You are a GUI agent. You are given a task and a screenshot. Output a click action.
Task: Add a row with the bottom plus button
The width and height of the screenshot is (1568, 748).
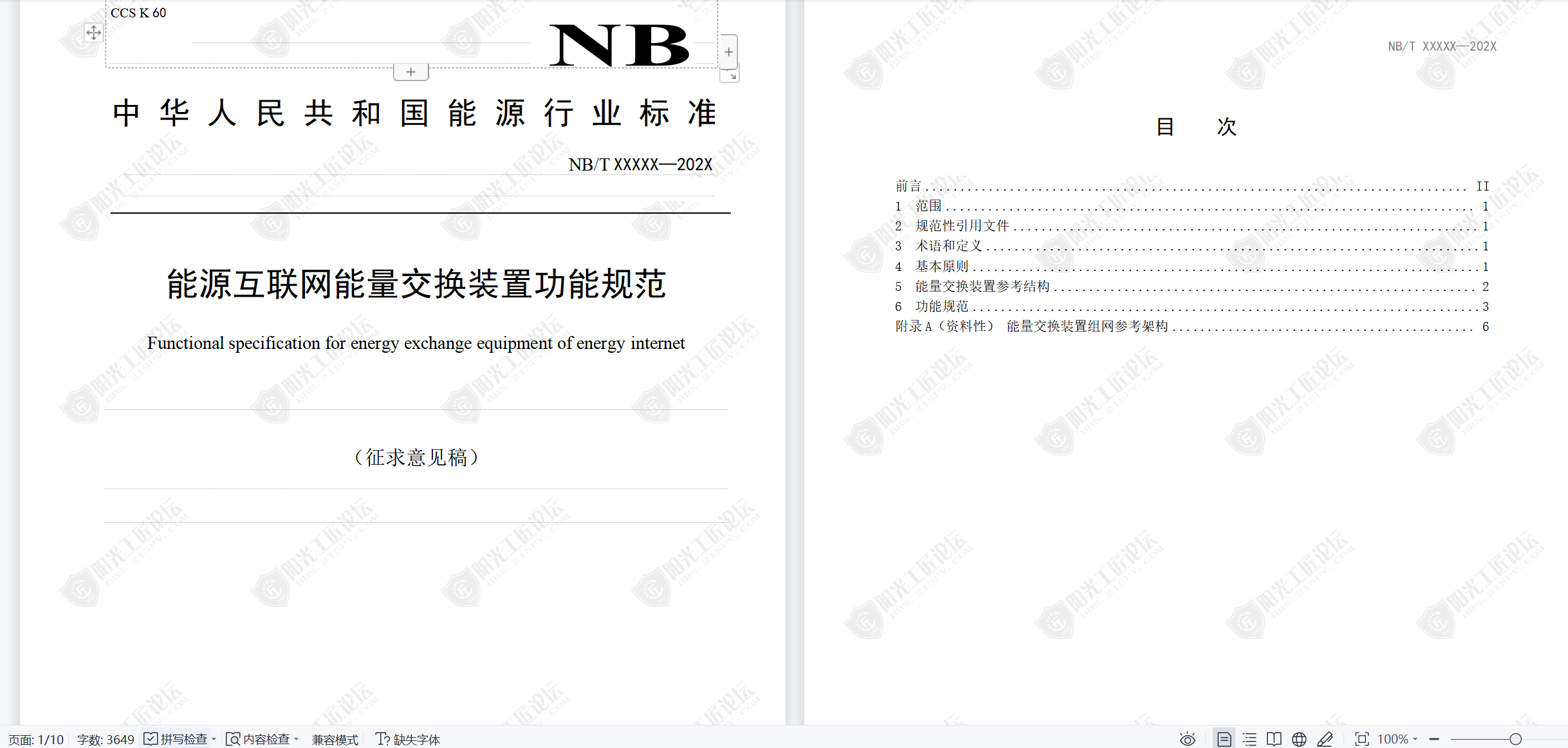click(x=411, y=72)
